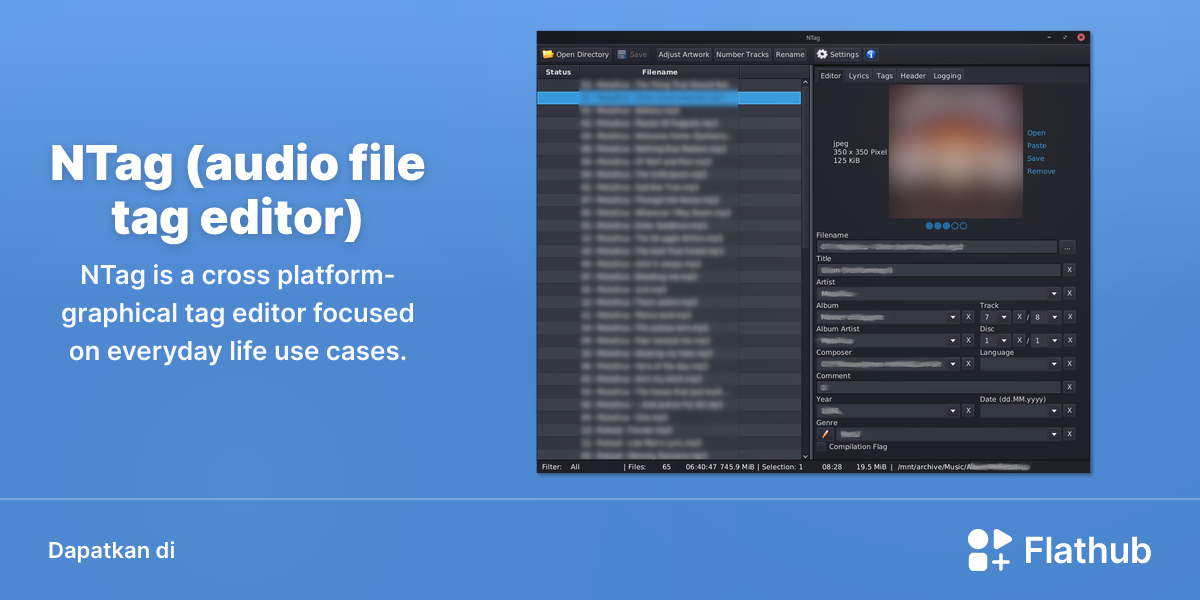
Task: Expand the Date (dd.MM.yyyy) dropdown
Action: 1054,411
